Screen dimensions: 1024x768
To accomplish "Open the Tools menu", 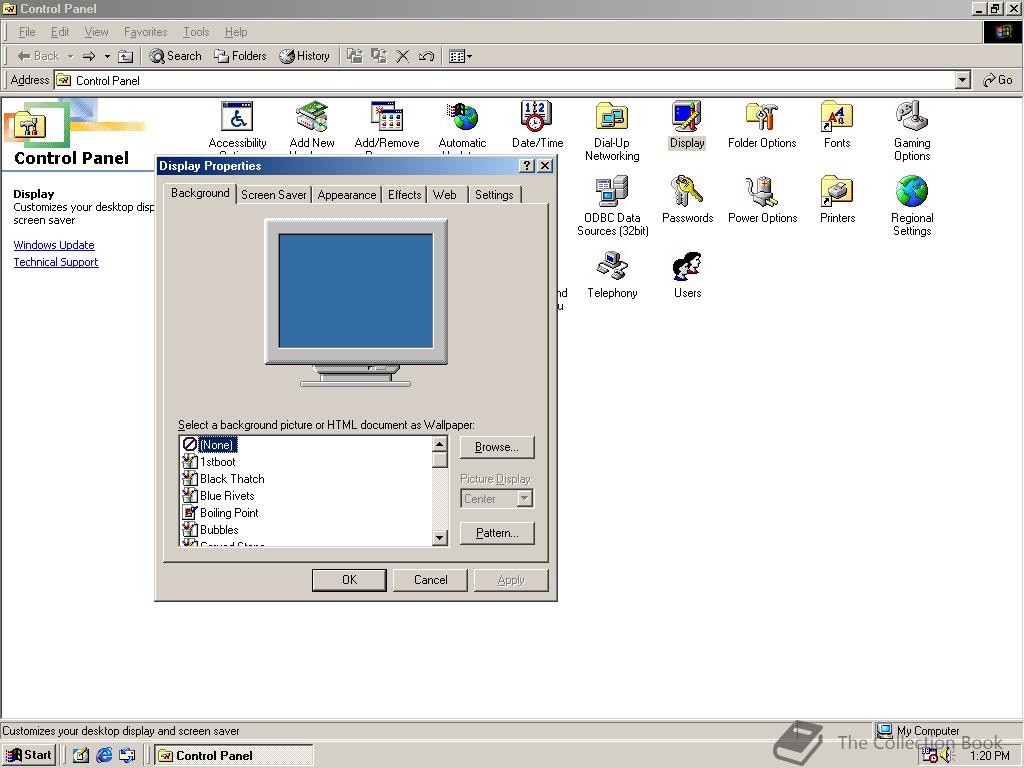I will (196, 32).
